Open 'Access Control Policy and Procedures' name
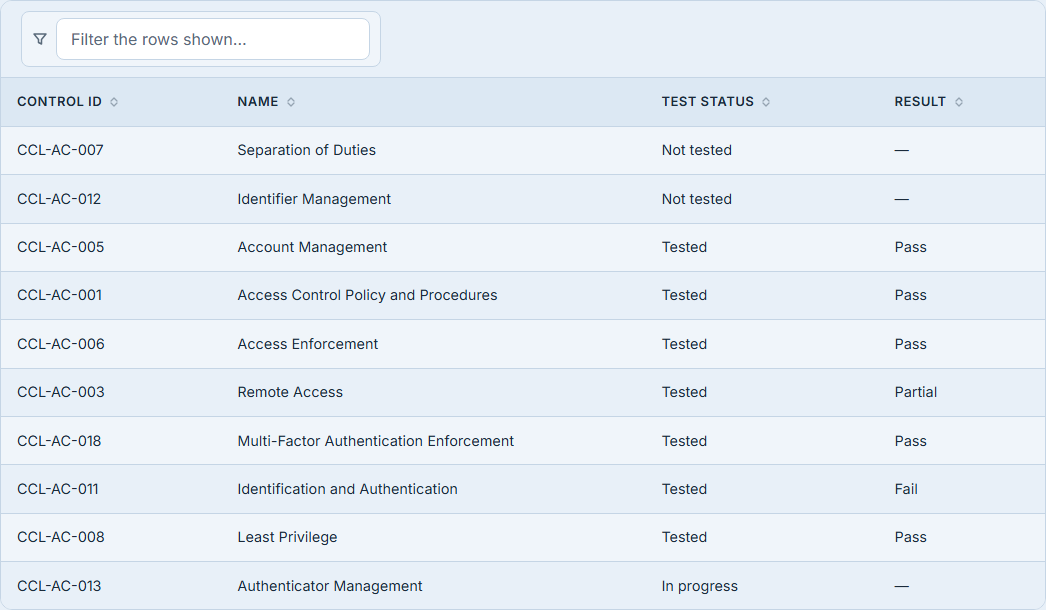 (x=368, y=295)
